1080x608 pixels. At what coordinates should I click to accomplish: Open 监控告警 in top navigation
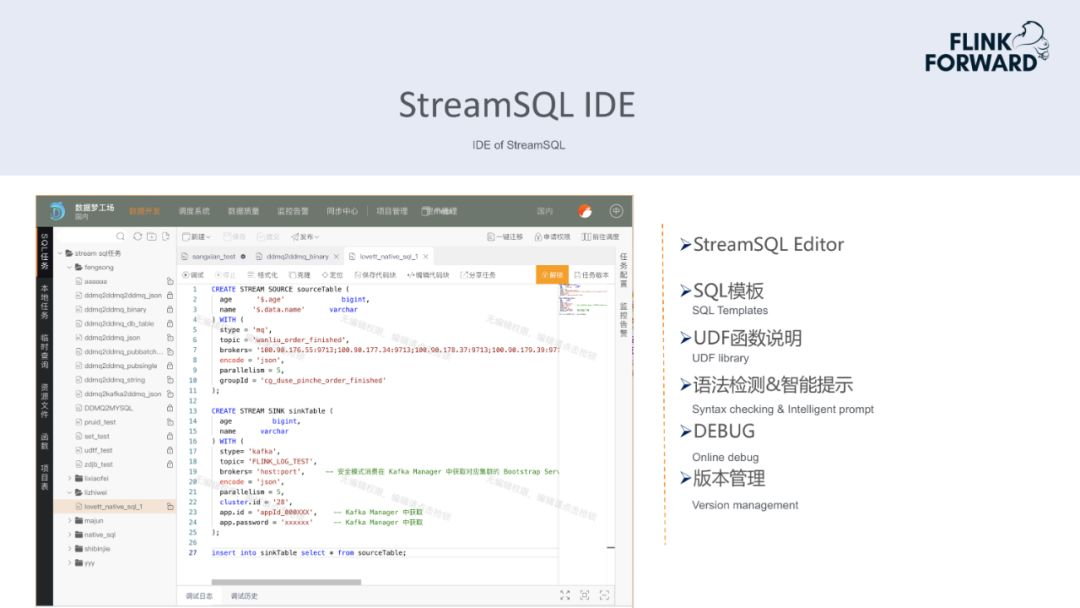click(x=293, y=211)
